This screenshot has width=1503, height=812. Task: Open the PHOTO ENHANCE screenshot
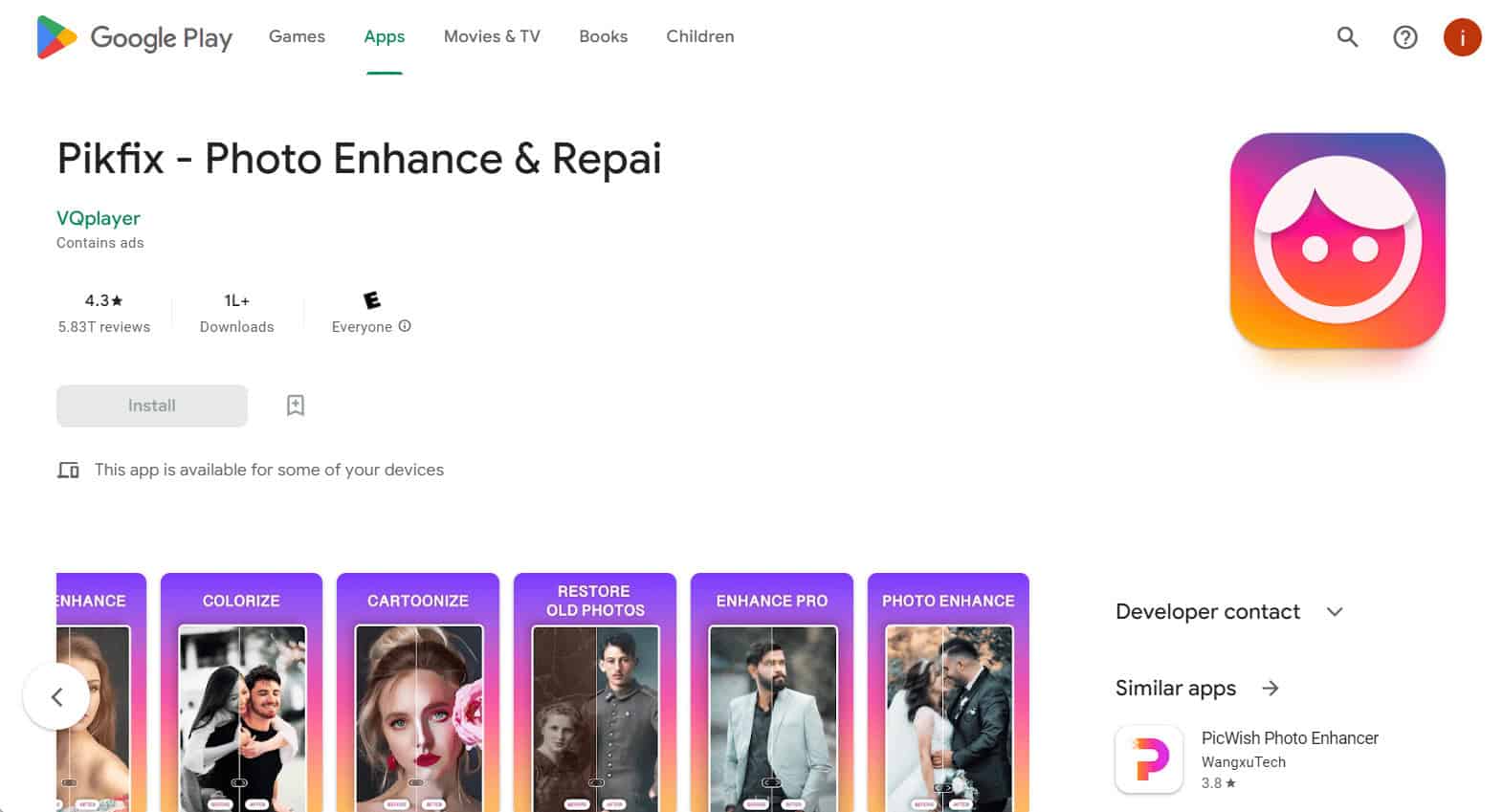[x=948, y=692]
